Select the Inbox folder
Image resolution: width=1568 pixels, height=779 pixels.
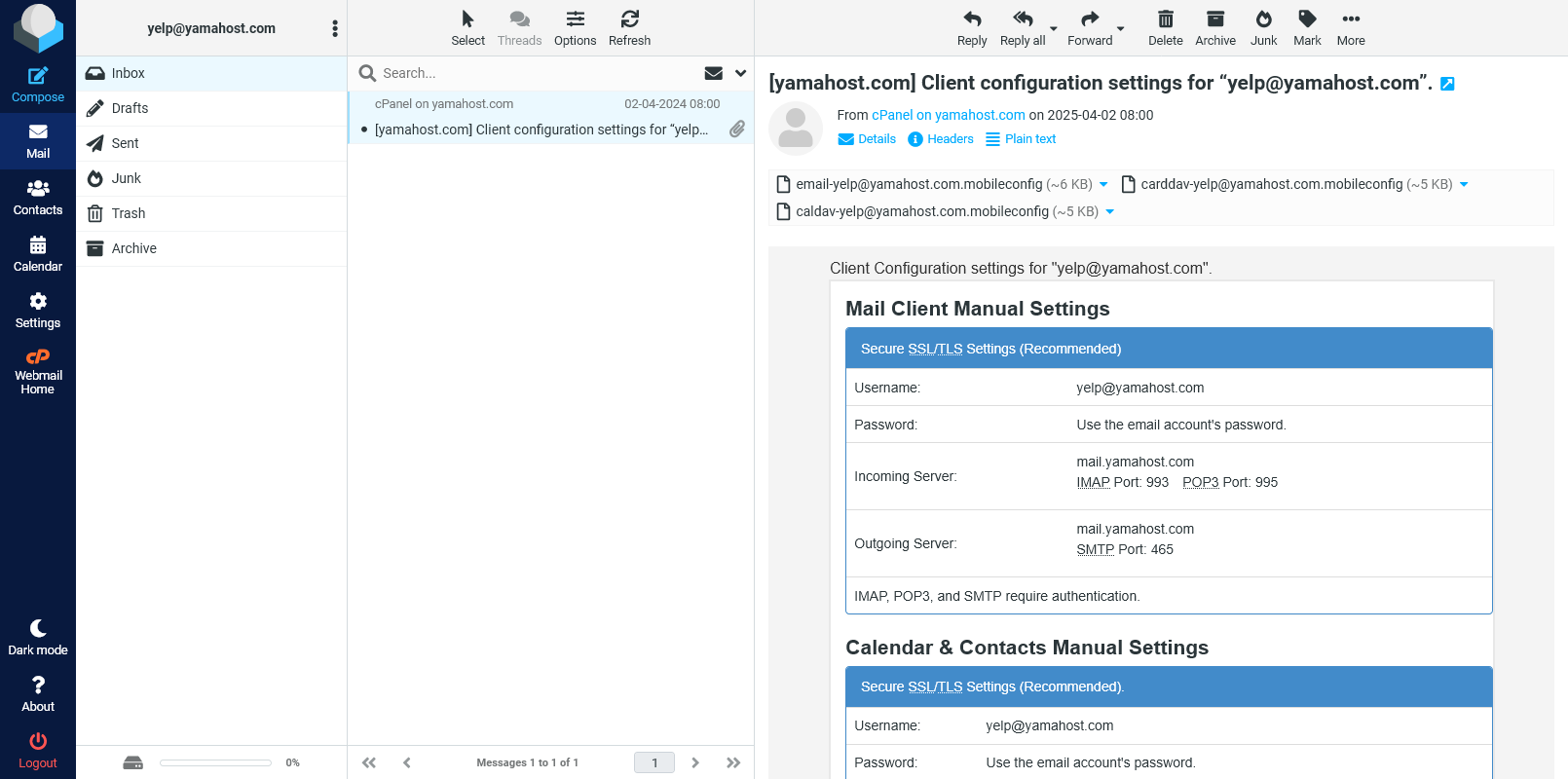coord(211,73)
